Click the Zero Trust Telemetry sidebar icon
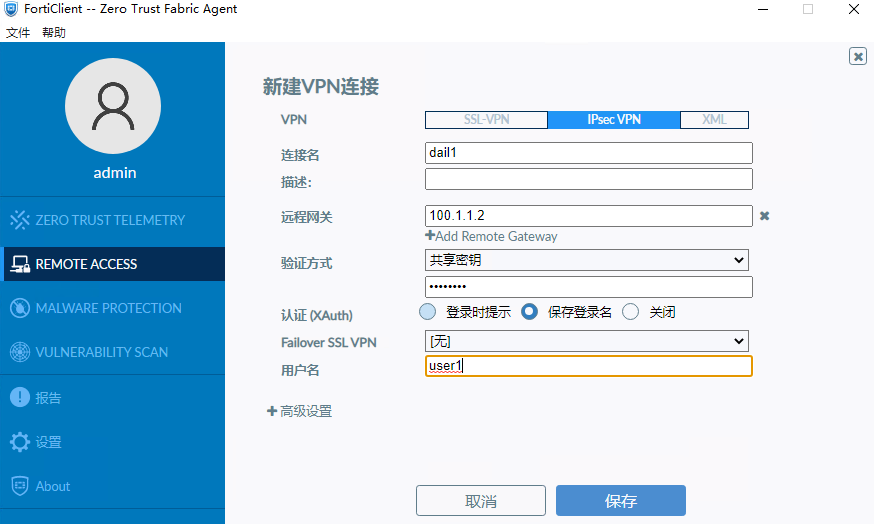 [19, 220]
